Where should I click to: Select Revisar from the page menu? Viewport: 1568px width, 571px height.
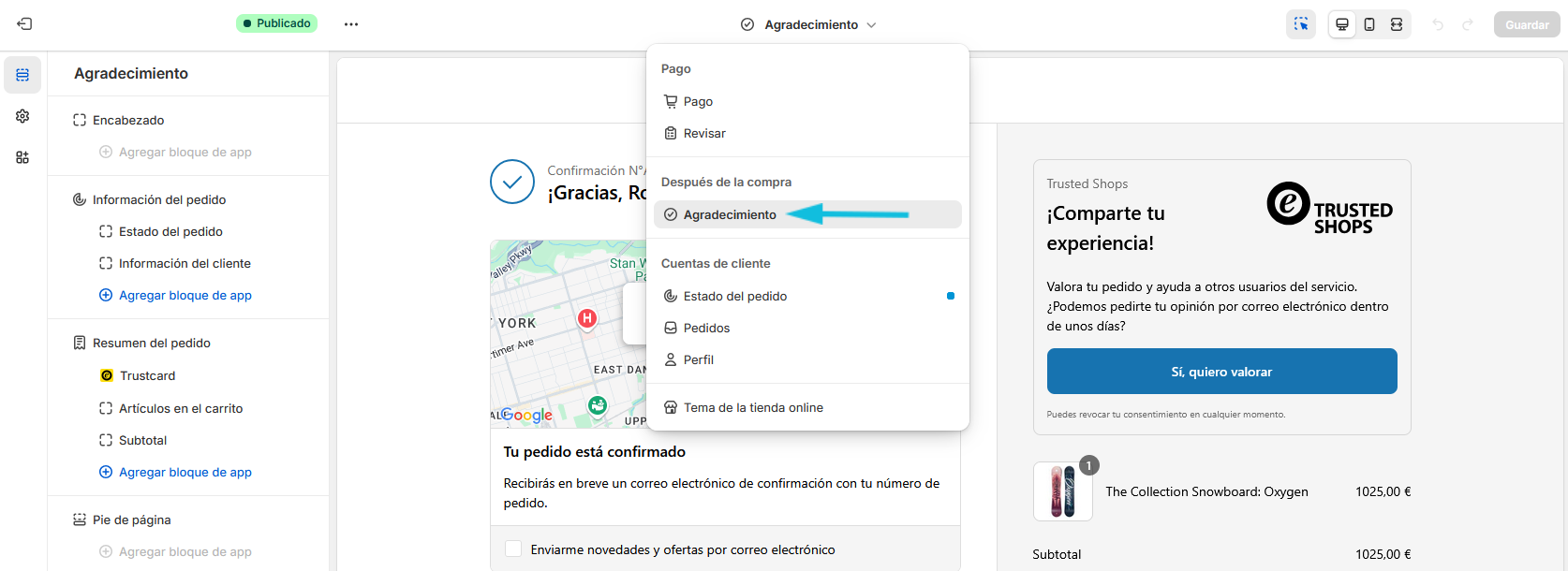click(704, 133)
